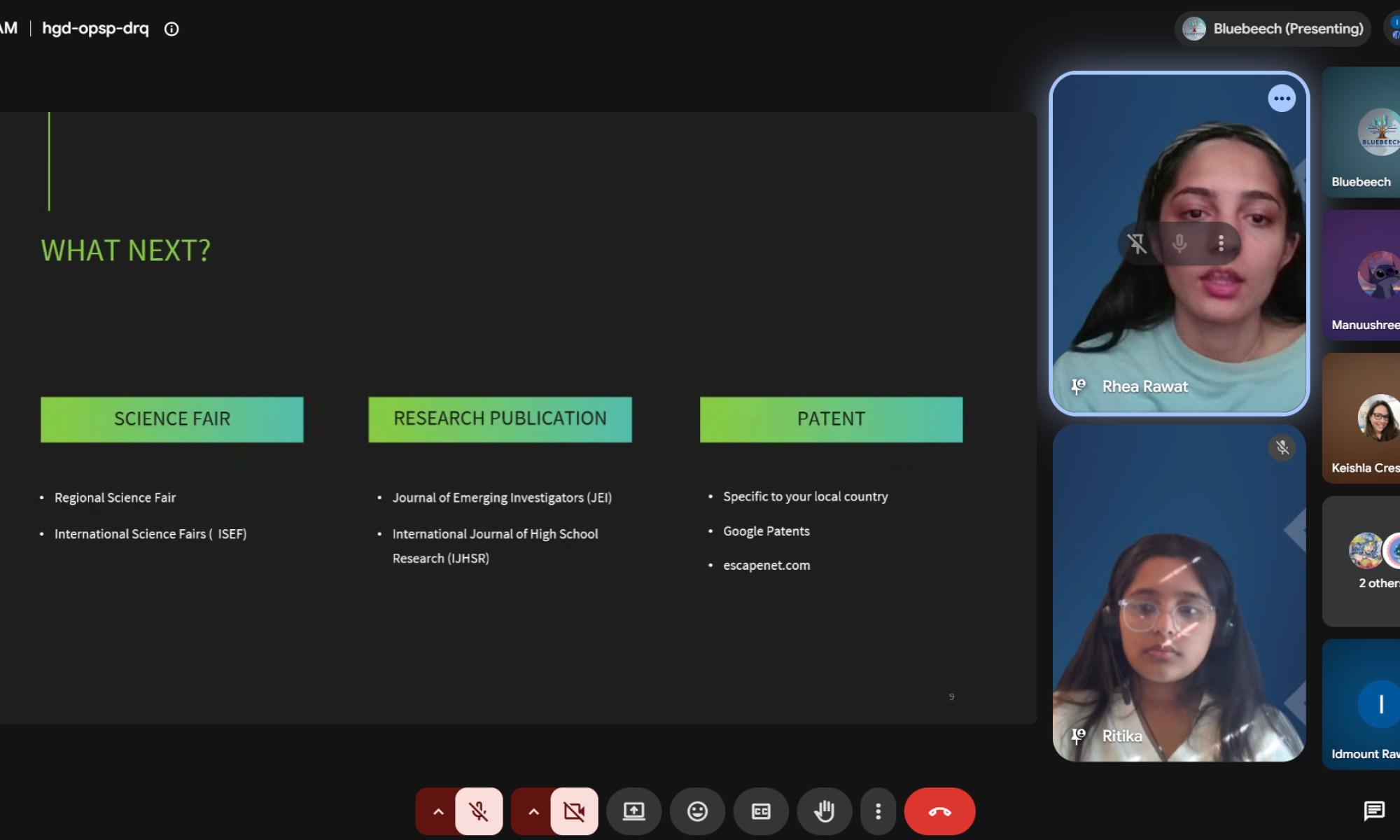Toggle closed captions
The width and height of the screenshot is (1400, 840).
coord(761,811)
